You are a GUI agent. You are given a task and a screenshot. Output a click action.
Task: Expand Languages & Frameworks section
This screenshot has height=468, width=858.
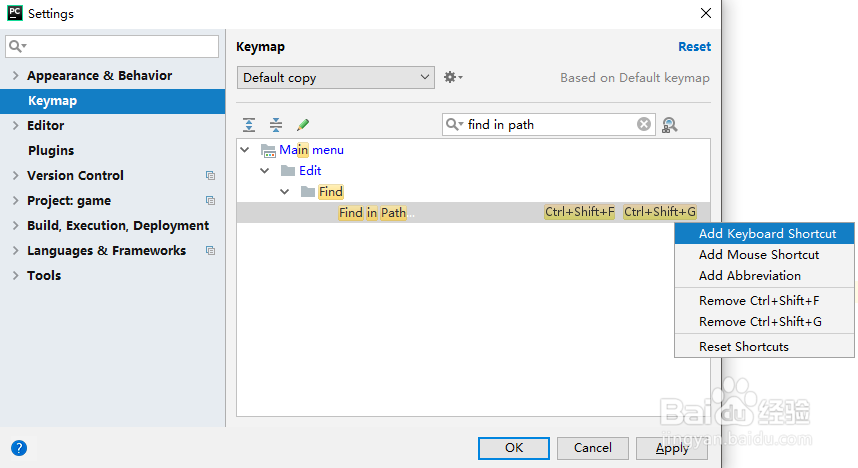pos(15,251)
